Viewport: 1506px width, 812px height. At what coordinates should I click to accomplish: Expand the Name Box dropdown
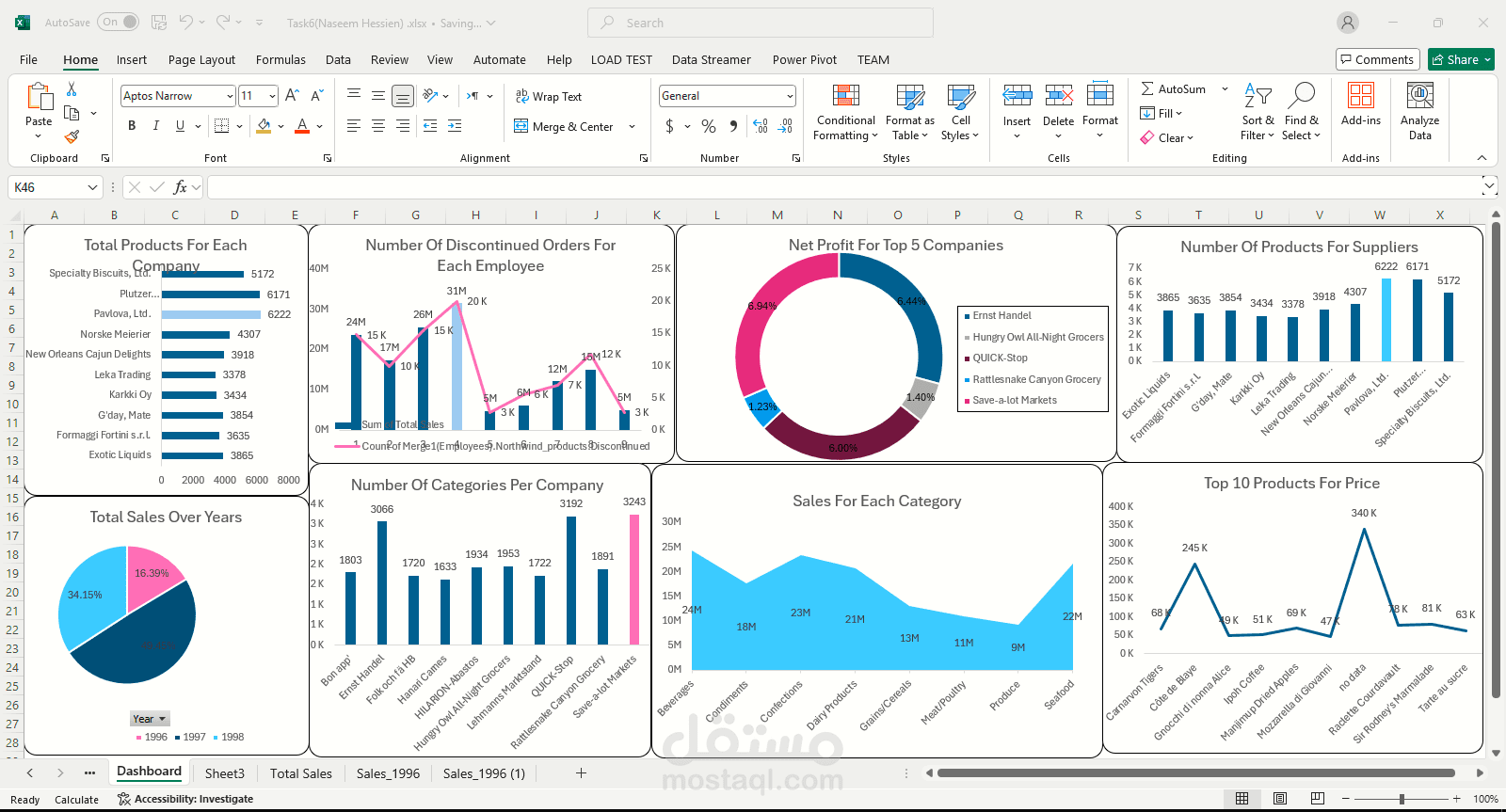[x=92, y=187]
